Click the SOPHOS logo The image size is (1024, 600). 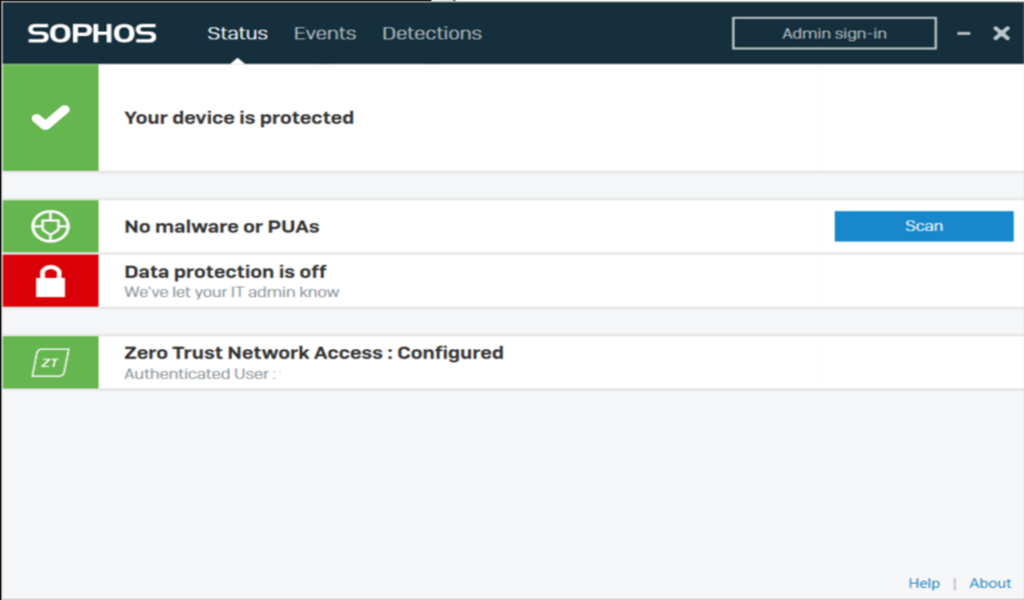pyautogui.click(x=92, y=33)
